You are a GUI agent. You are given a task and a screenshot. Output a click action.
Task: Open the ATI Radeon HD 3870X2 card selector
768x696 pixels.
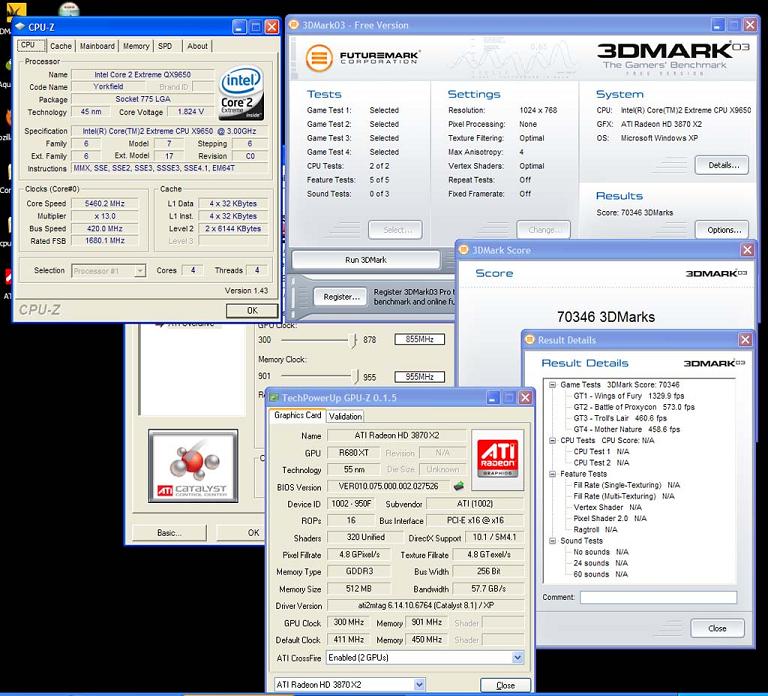[419, 685]
